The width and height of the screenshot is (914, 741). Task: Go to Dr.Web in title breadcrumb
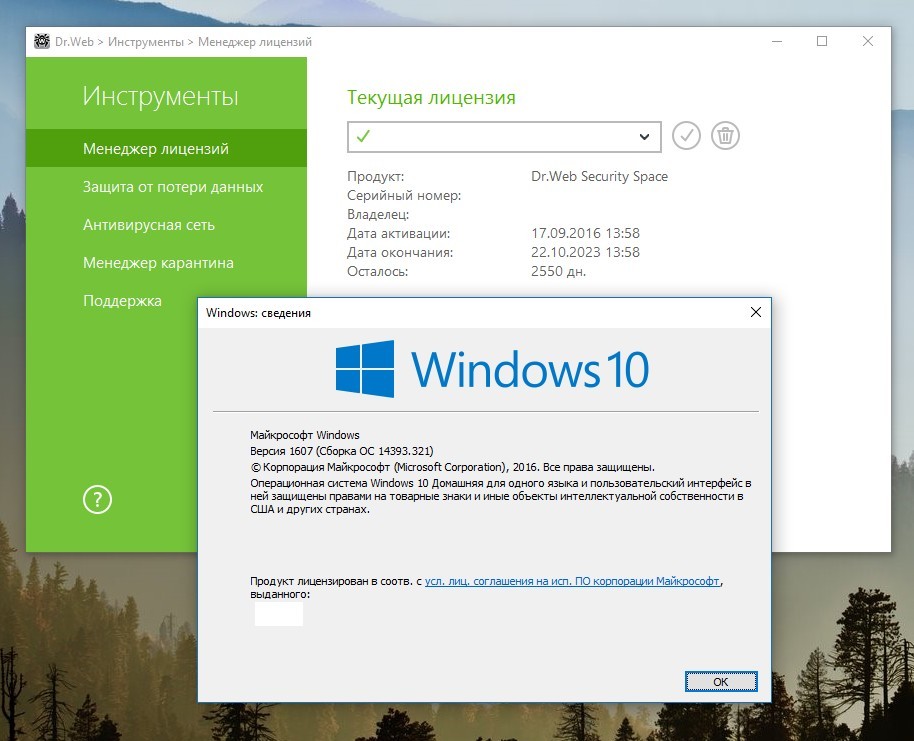(74, 42)
